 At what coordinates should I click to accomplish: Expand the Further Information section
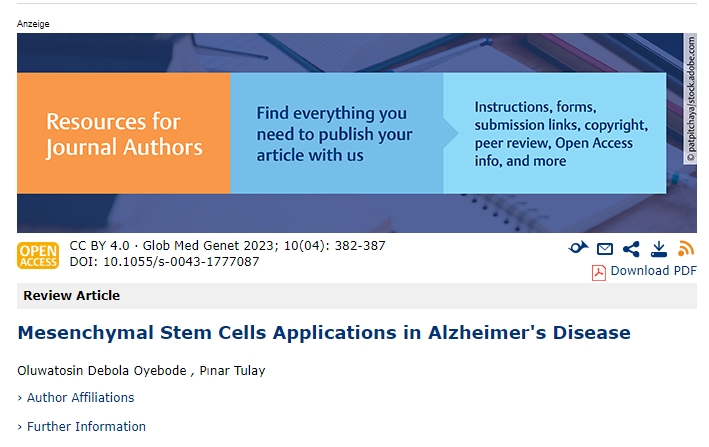pos(86,426)
